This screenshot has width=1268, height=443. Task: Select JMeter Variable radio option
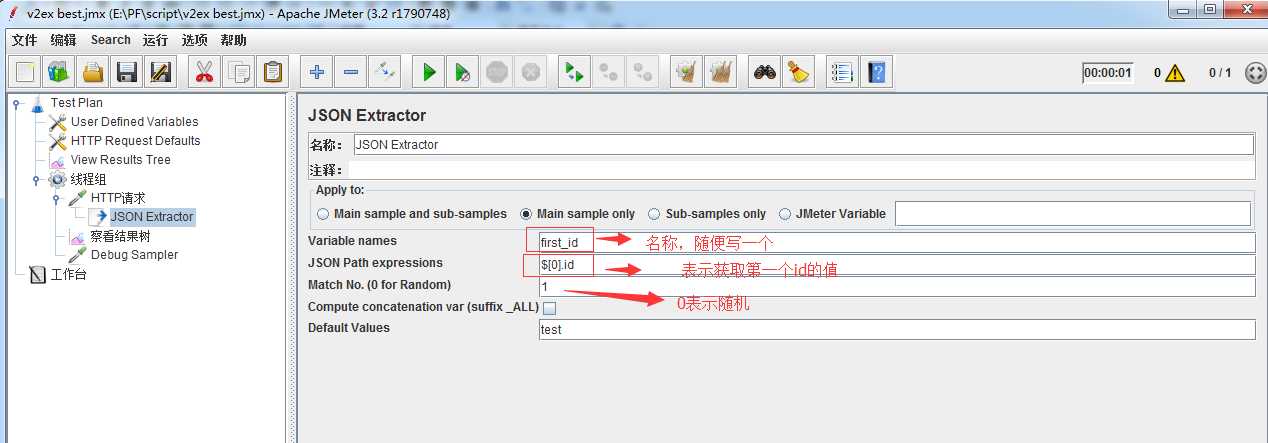(832, 214)
